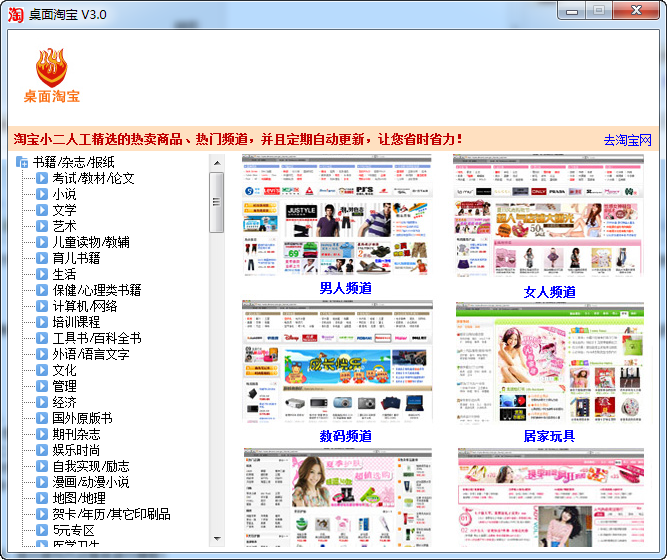Select 计算机/网络 category
667x560 pixels.
click(85, 306)
